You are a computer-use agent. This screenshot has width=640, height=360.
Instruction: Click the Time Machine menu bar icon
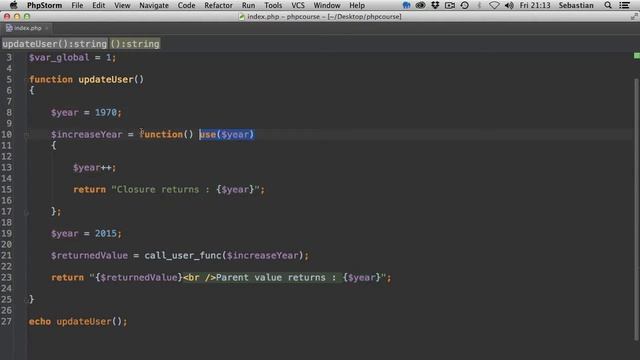(464, 5)
